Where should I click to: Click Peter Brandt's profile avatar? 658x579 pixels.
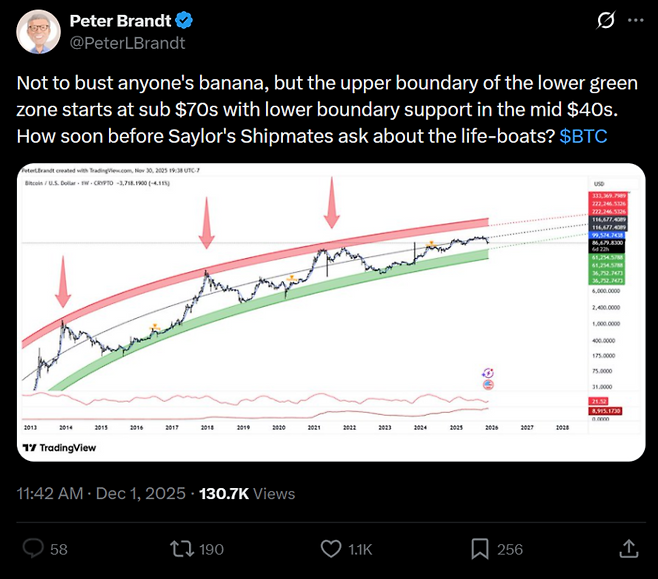tap(37, 32)
